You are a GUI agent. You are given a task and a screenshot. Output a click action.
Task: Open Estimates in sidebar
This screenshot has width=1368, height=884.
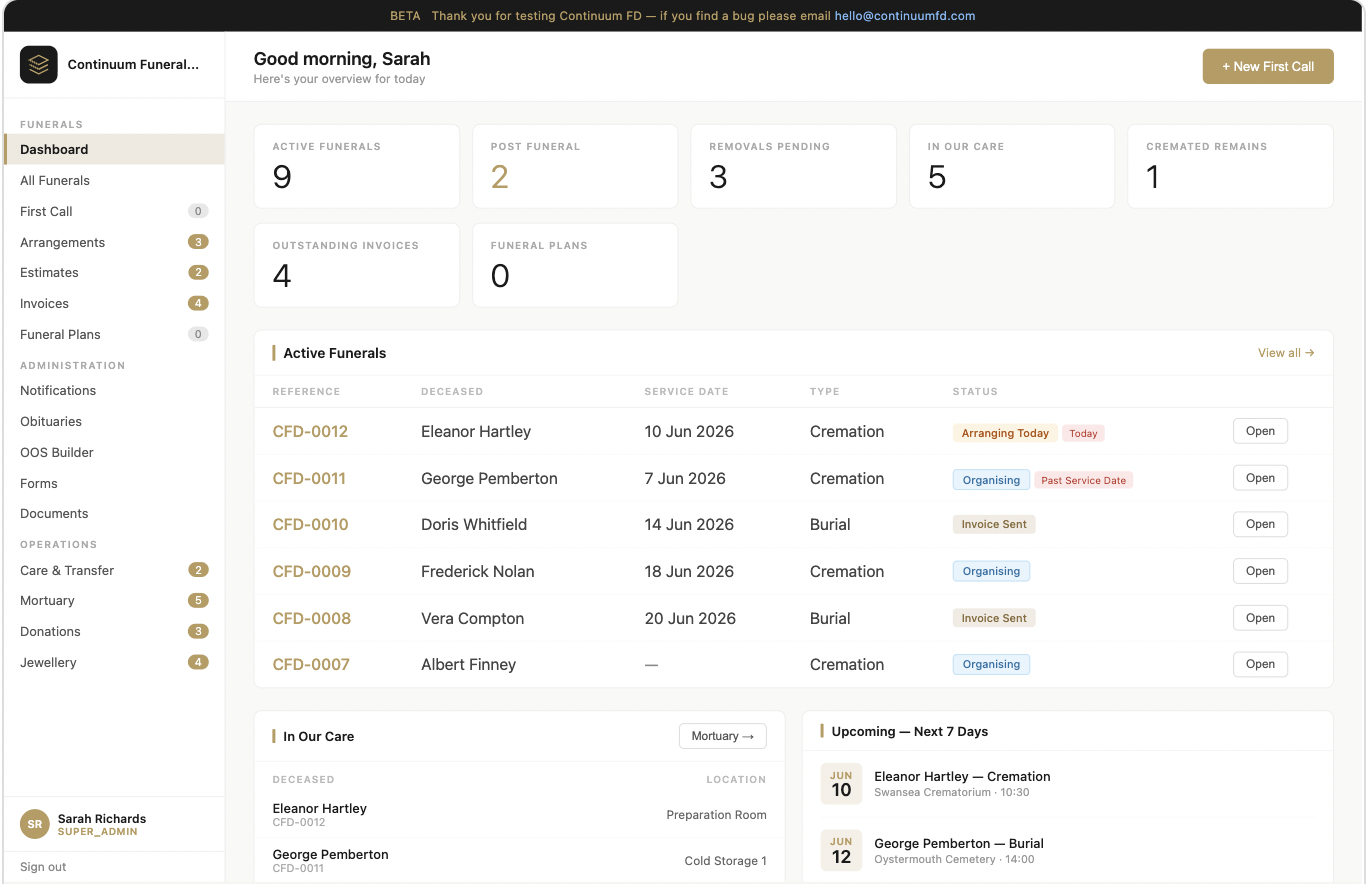(114, 272)
